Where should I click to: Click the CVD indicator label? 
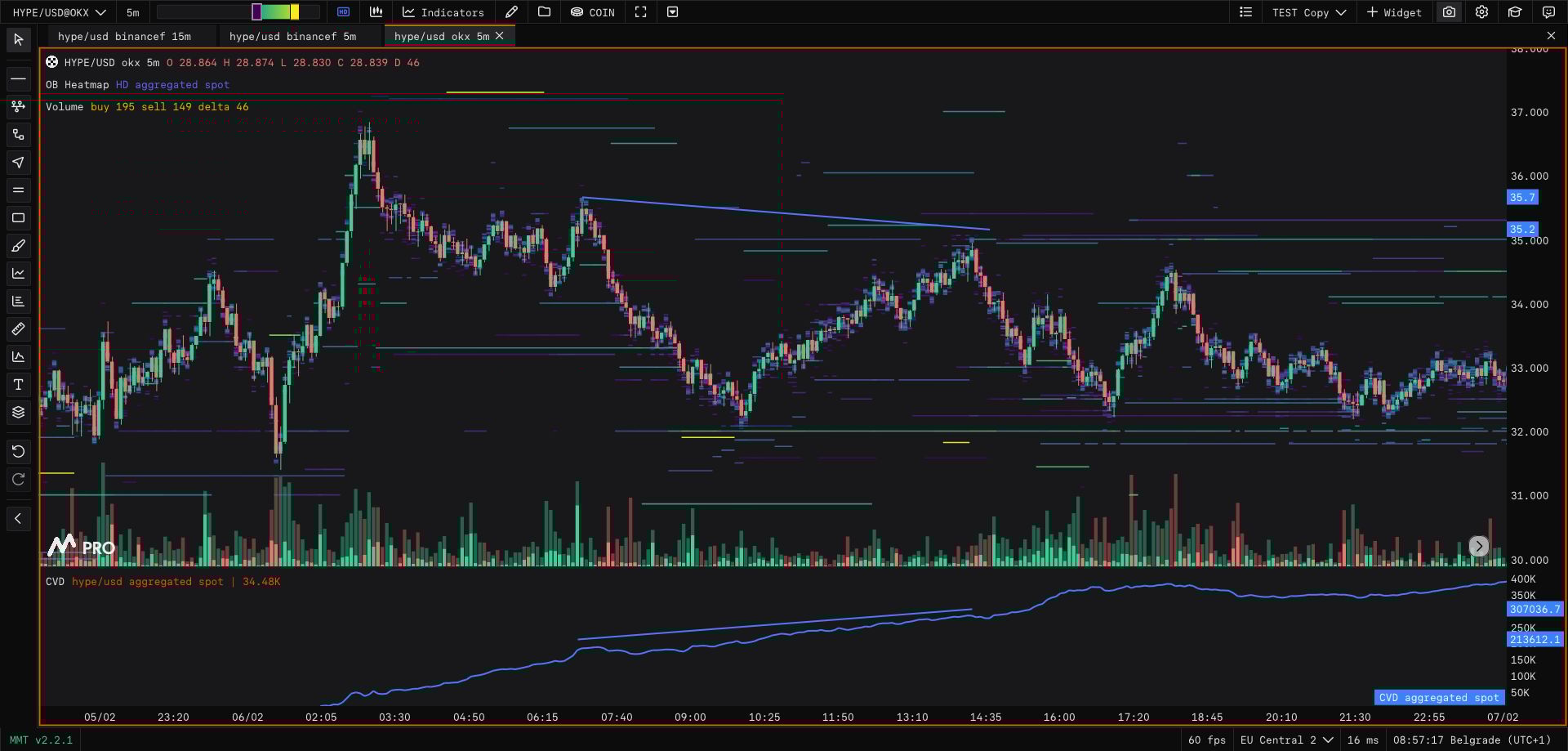point(55,582)
